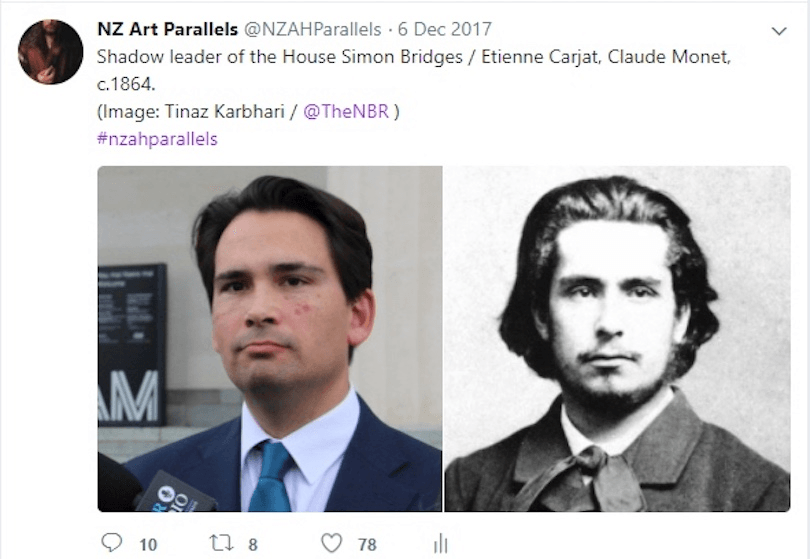The width and height of the screenshot is (810, 559).
Task: Retweet this post using the retweet icon
Action: pos(221,544)
